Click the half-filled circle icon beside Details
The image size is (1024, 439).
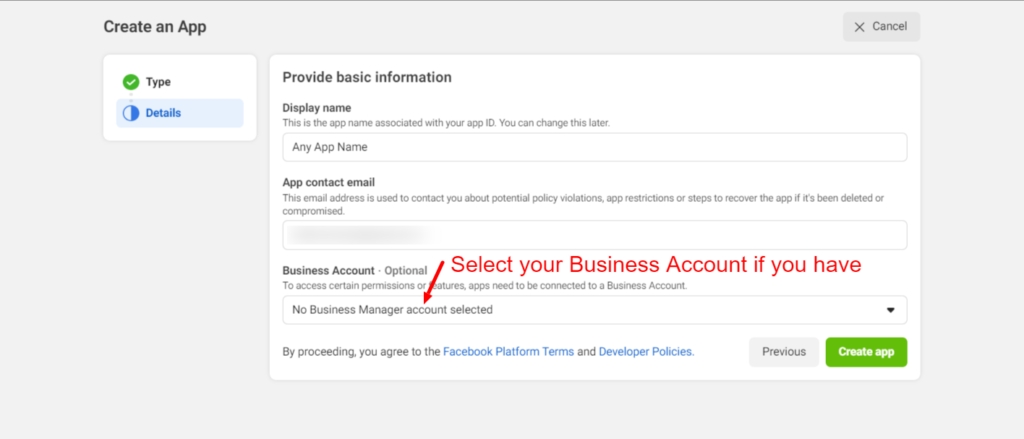(x=131, y=113)
